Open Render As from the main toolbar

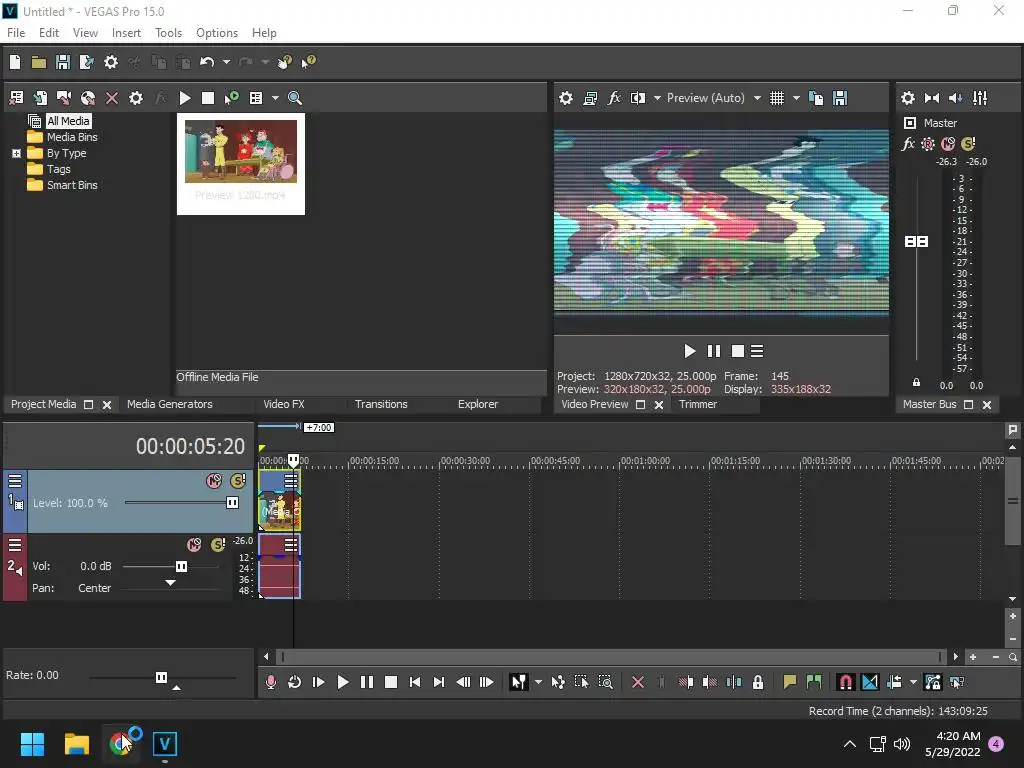86,62
